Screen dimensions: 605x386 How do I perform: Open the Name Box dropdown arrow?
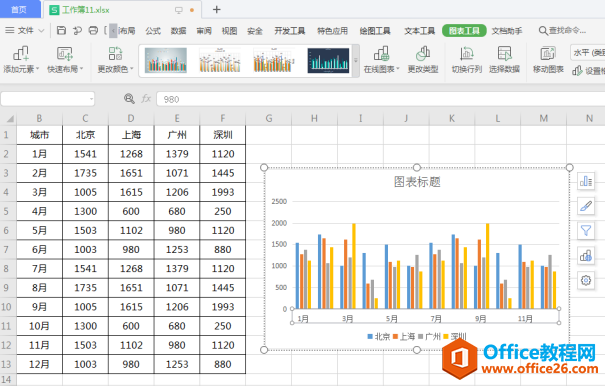[x=91, y=99]
